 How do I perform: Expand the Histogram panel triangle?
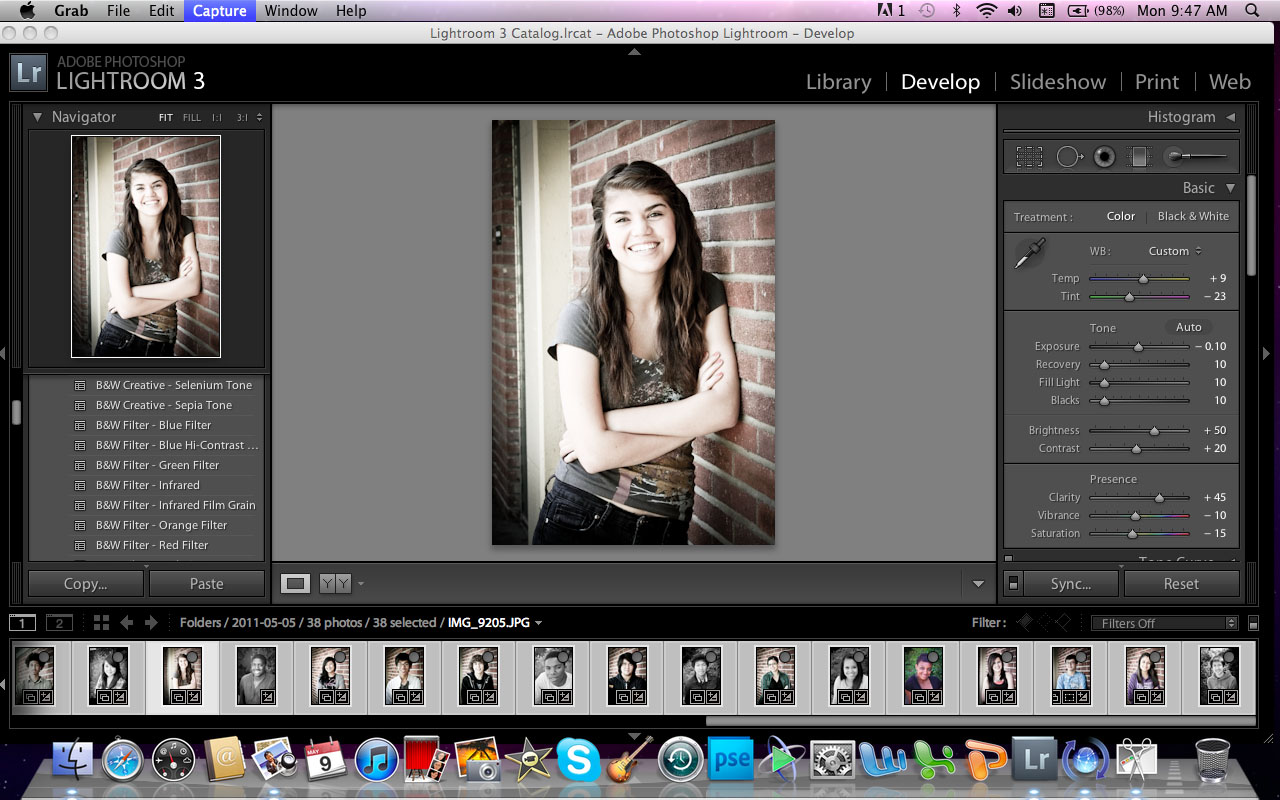pyautogui.click(x=1230, y=117)
